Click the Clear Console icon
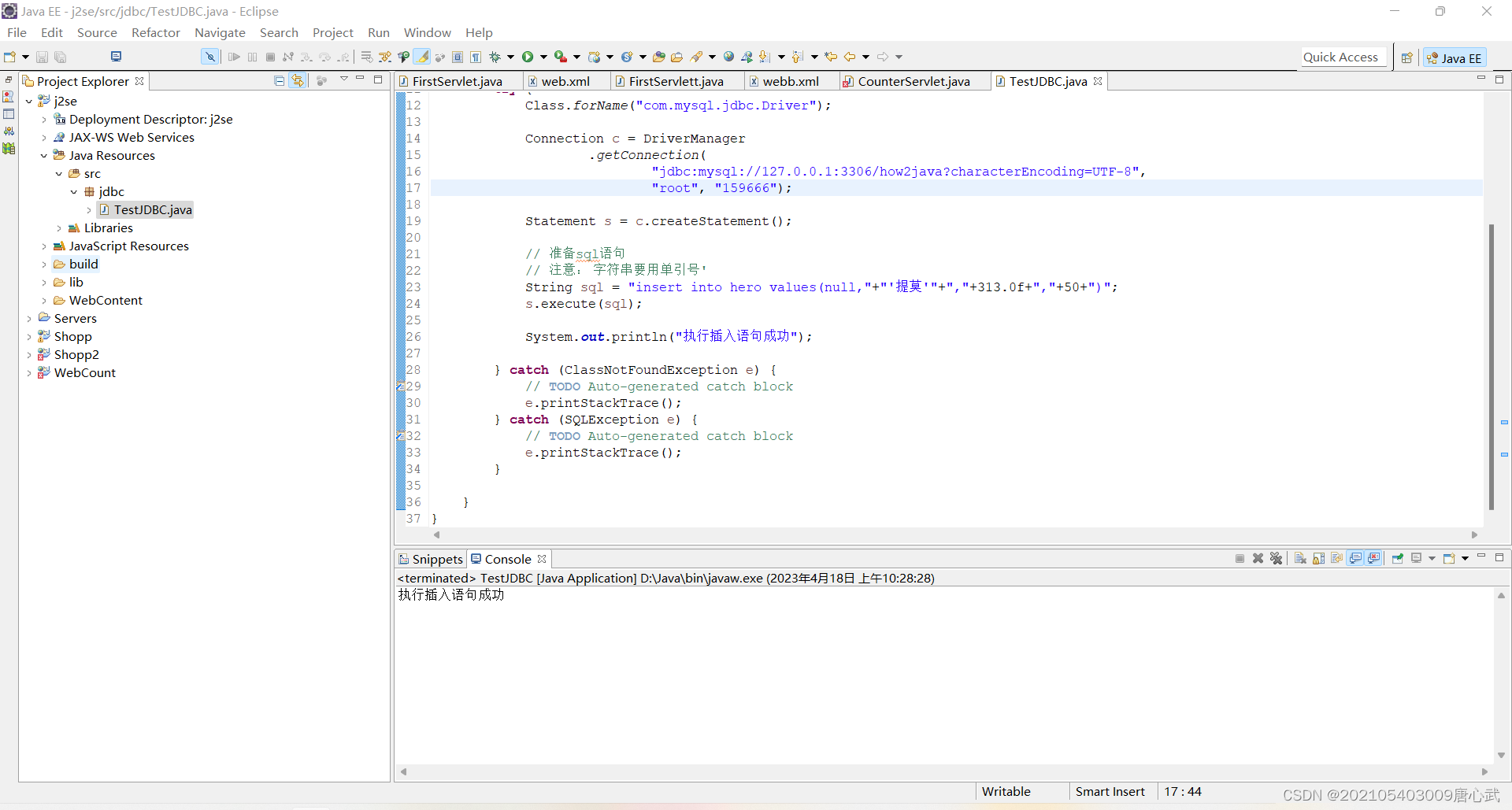1512x810 pixels. point(1300,558)
